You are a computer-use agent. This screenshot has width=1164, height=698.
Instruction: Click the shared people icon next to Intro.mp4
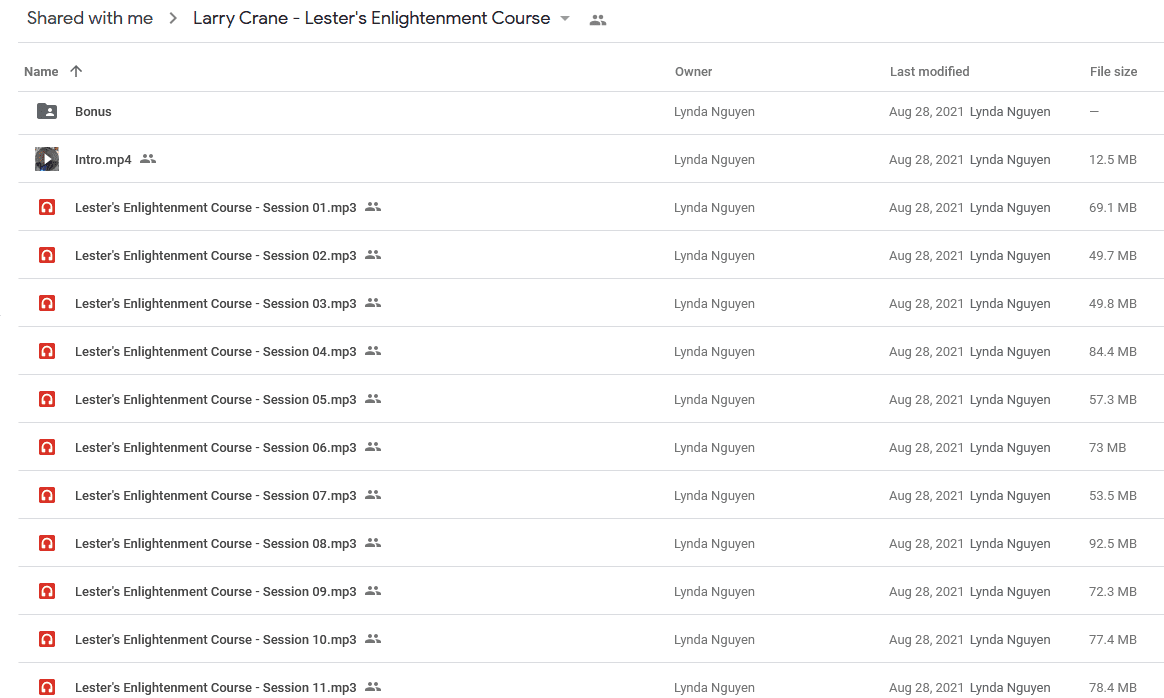click(148, 159)
